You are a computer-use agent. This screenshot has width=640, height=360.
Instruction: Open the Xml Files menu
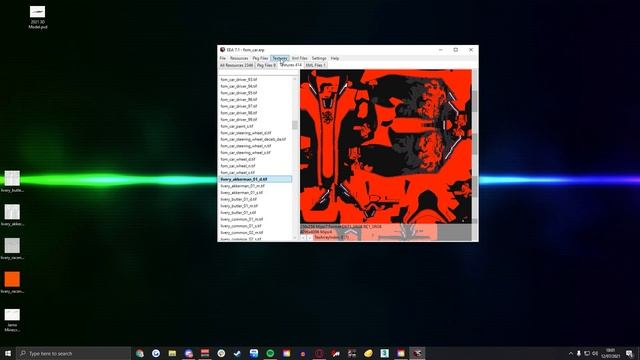tap(300, 58)
